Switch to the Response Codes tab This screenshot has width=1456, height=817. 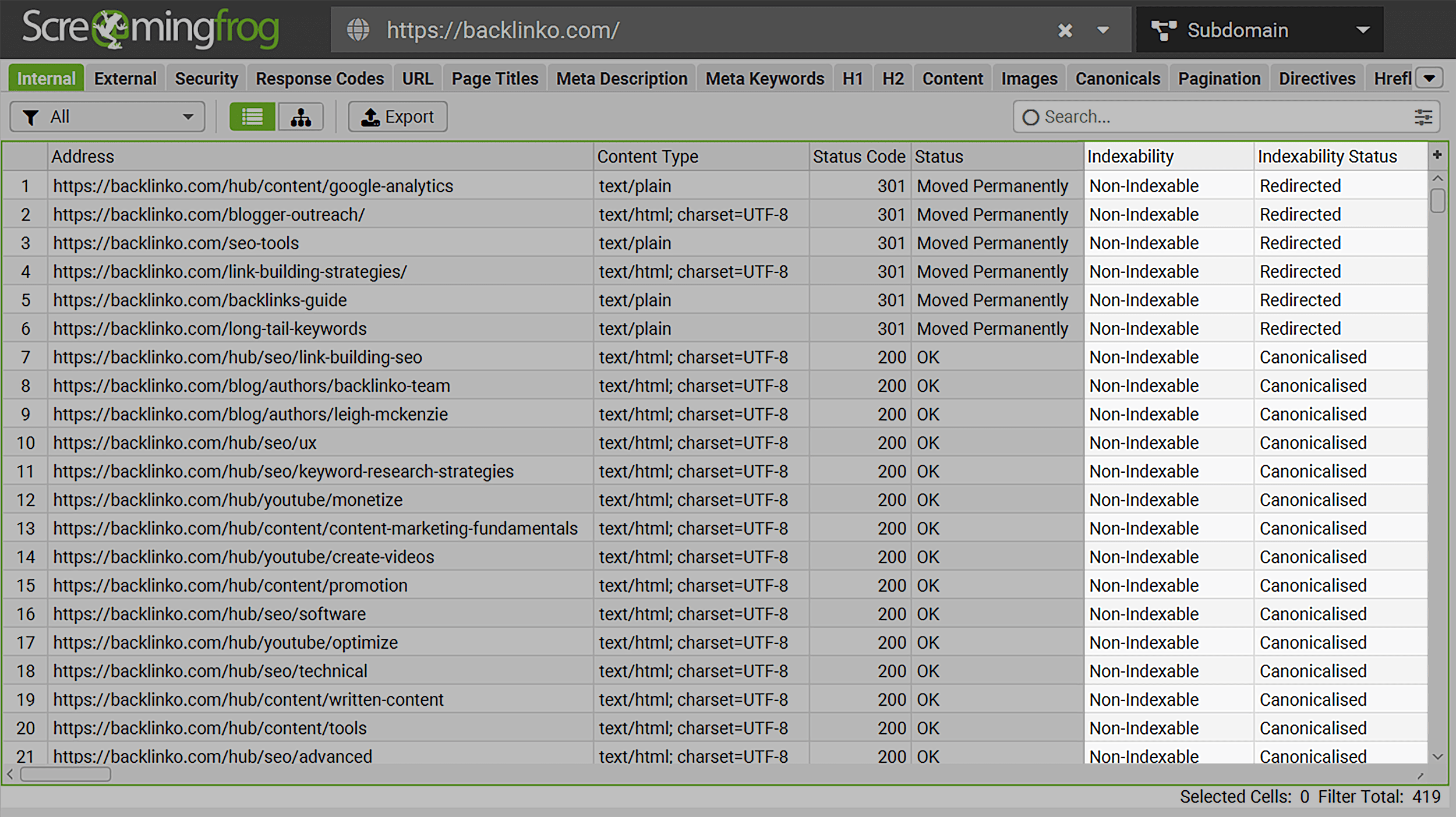click(x=319, y=77)
